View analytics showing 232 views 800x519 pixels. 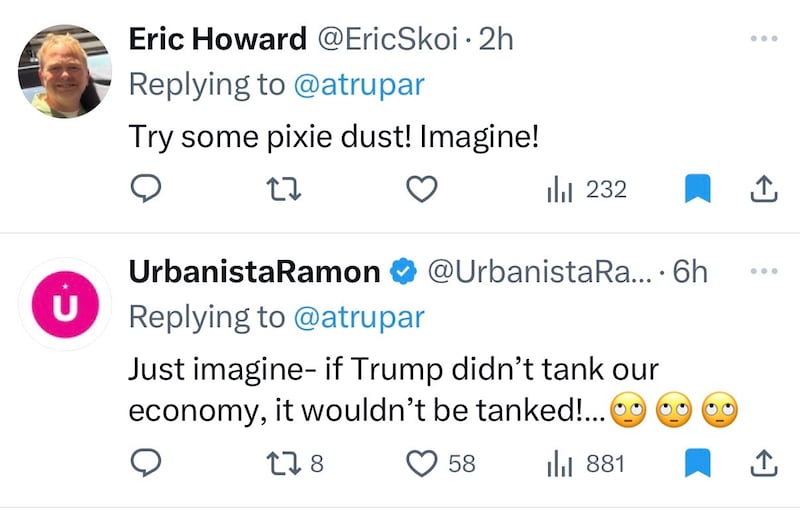(x=586, y=188)
